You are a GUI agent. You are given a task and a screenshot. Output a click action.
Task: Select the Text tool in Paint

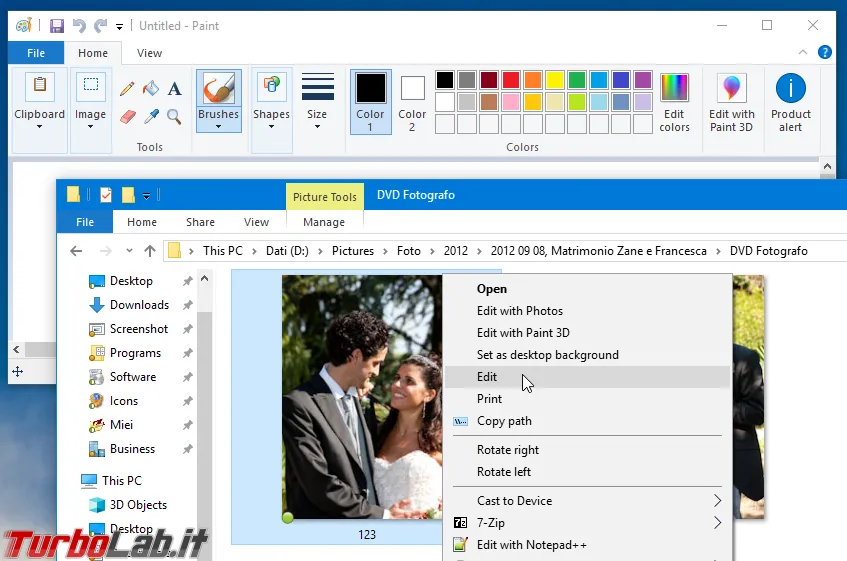(174, 89)
